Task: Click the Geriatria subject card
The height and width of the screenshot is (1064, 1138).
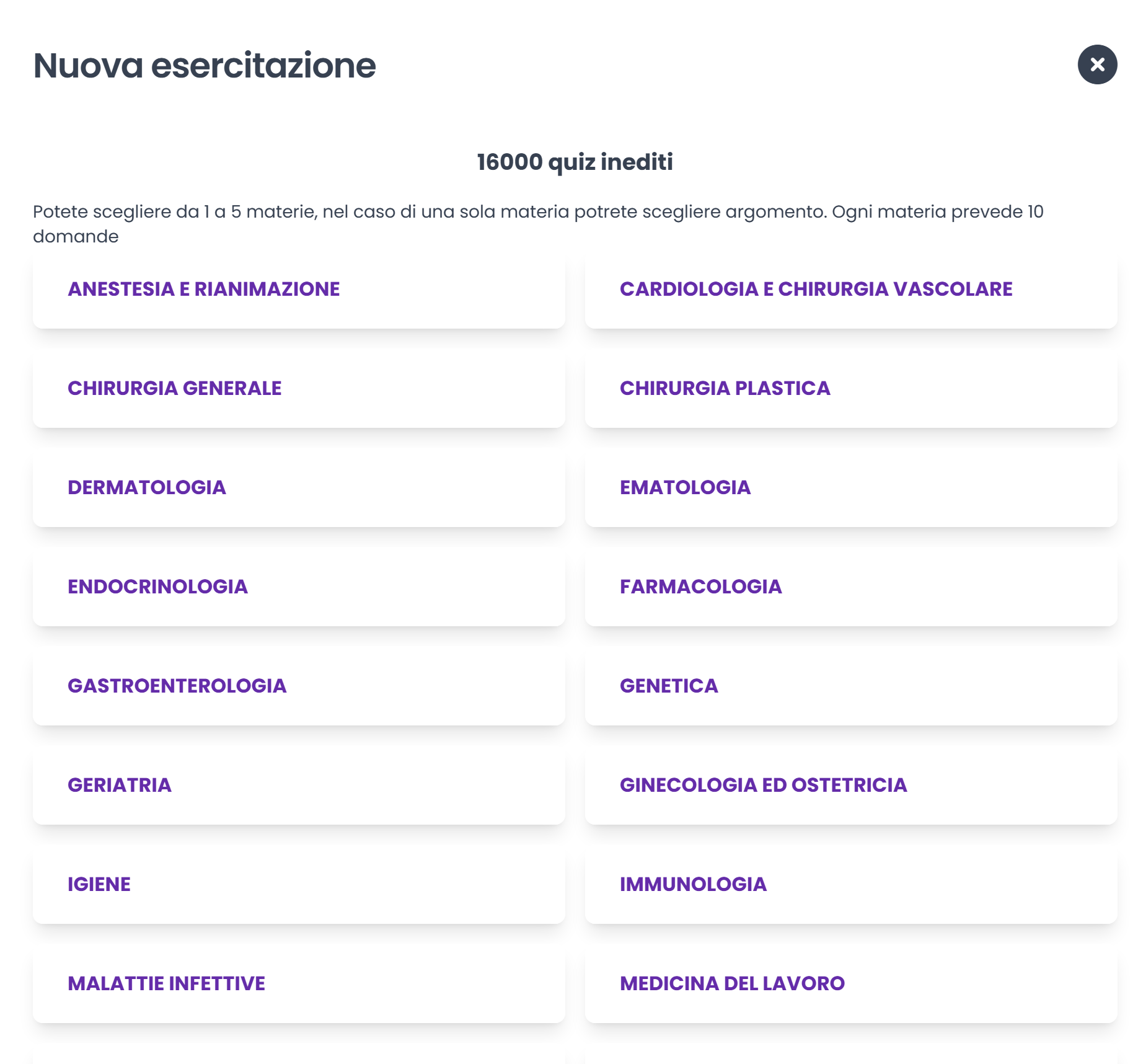Action: [x=299, y=786]
